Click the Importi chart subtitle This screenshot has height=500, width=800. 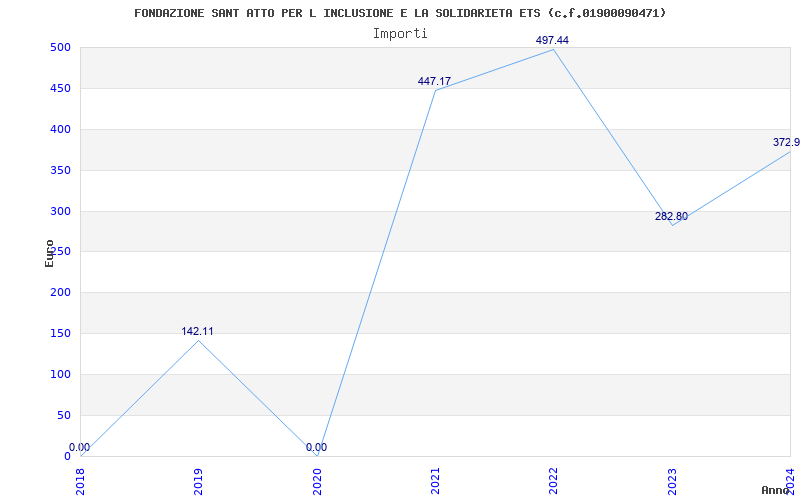400,34
